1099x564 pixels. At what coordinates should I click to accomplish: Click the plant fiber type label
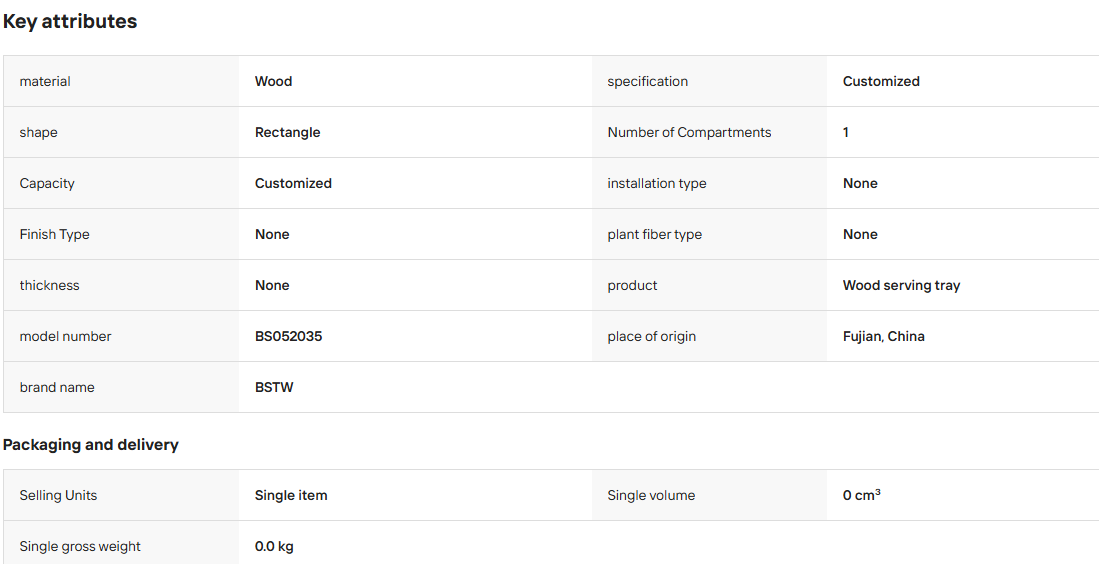click(655, 235)
